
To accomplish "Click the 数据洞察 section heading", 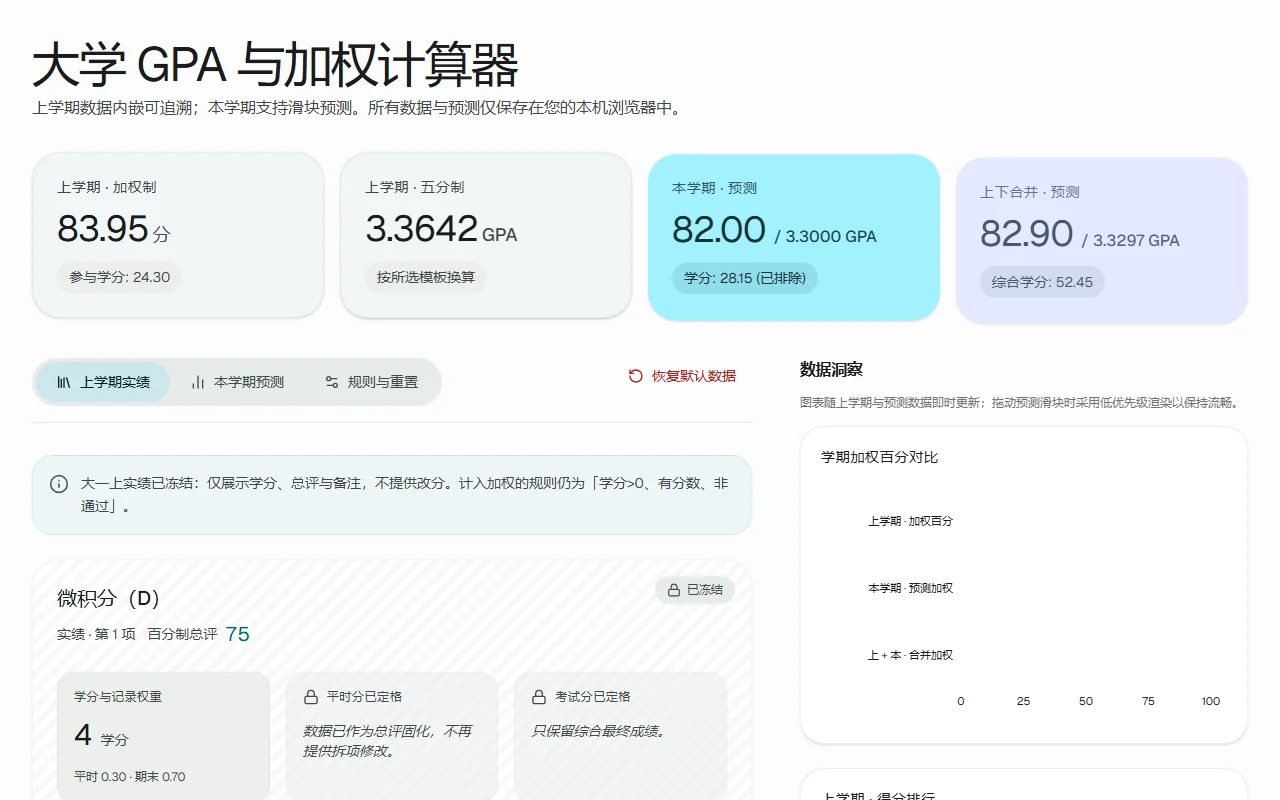I will (831, 369).
